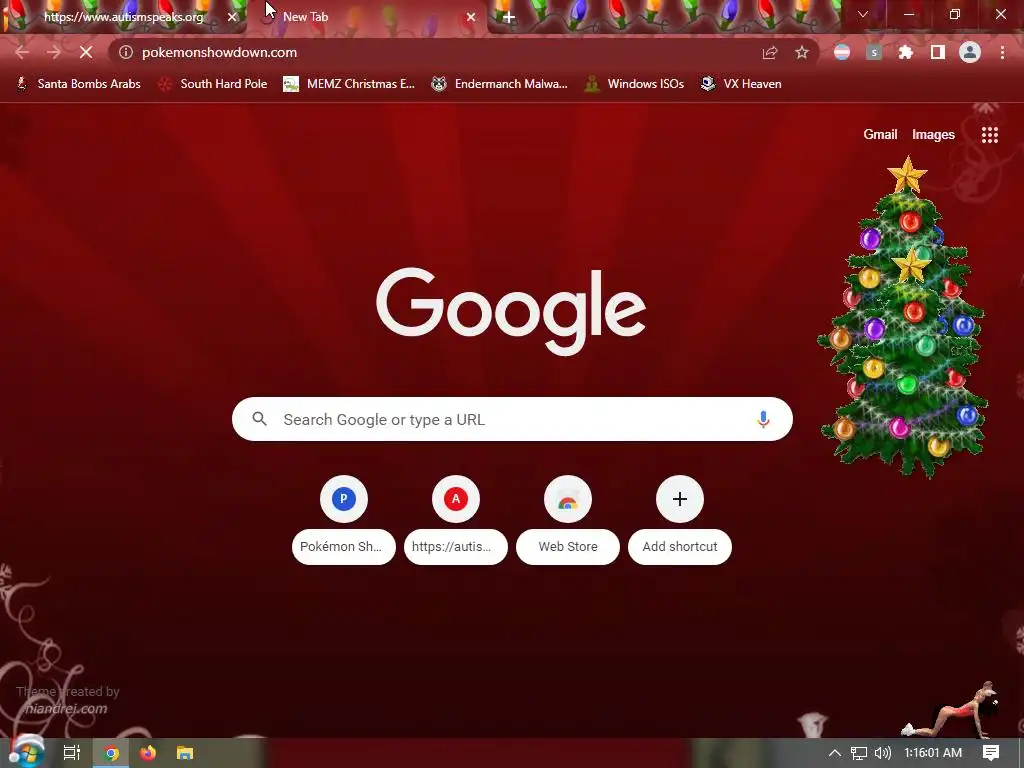Open the Images link
This screenshot has height=768, width=1024.
pyautogui.click(x=933, y=135)
